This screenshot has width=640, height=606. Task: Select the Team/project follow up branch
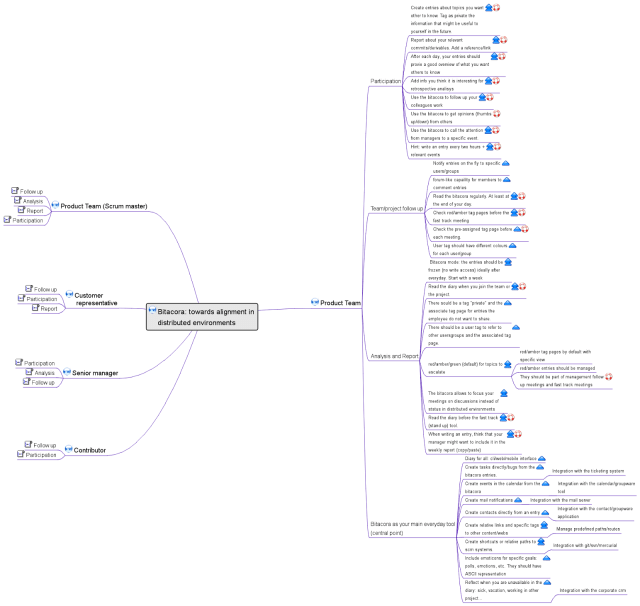click(x=394, y=208)
